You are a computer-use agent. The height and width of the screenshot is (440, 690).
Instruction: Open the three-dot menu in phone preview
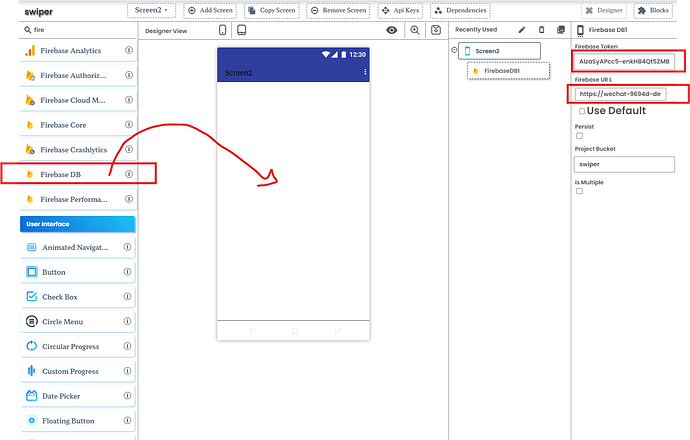click(365, 72)
